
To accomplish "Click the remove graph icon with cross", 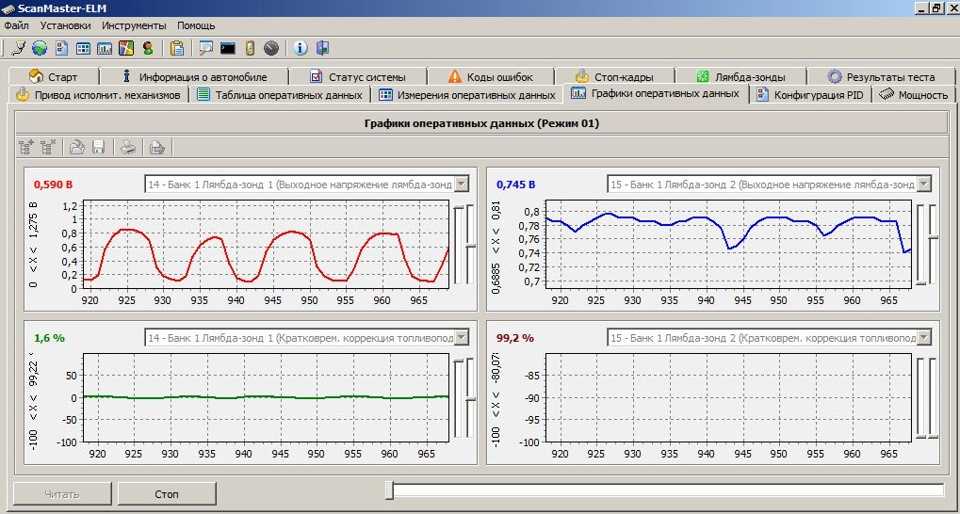I will (x=48, y=147).
